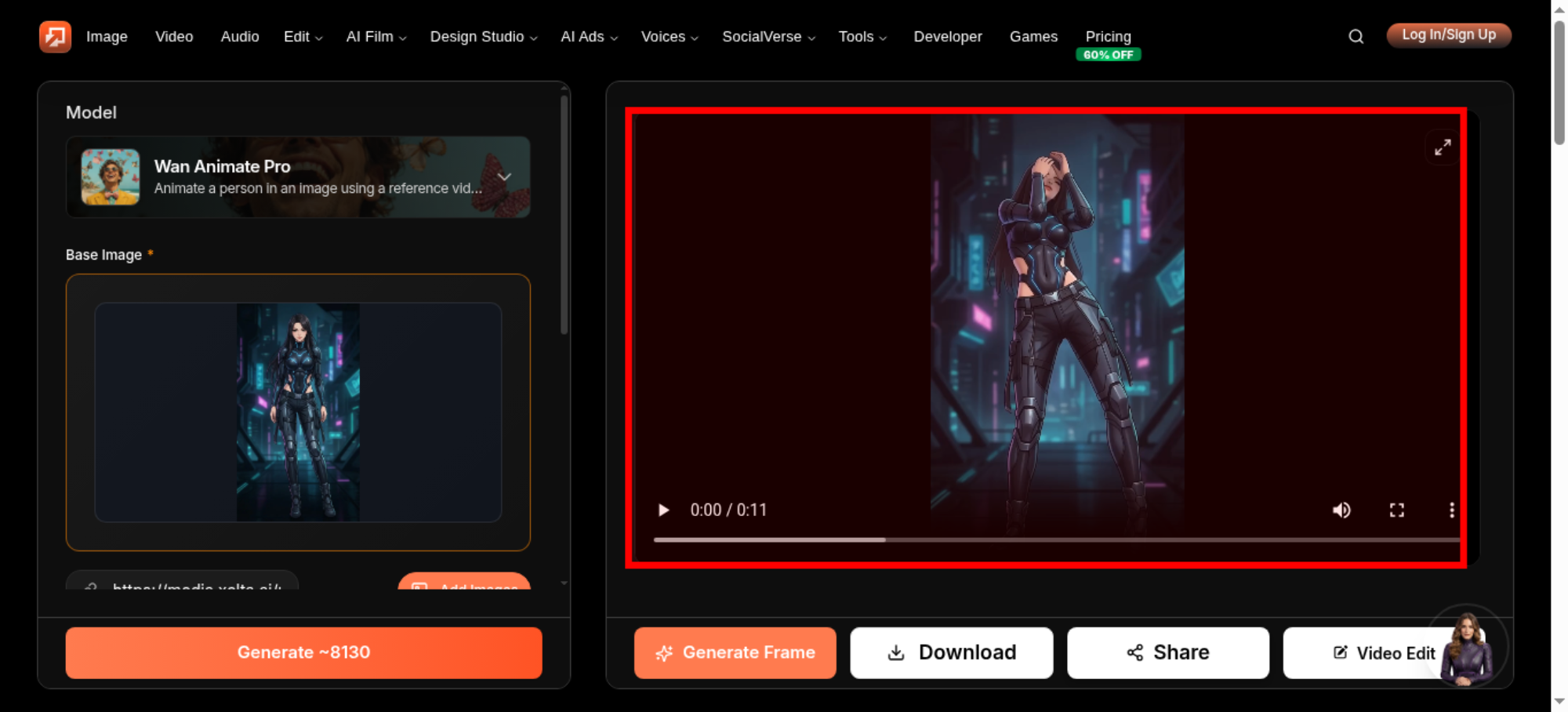Go to the Video section
This screenshot has width=1568, height=712.
point(174,36)
